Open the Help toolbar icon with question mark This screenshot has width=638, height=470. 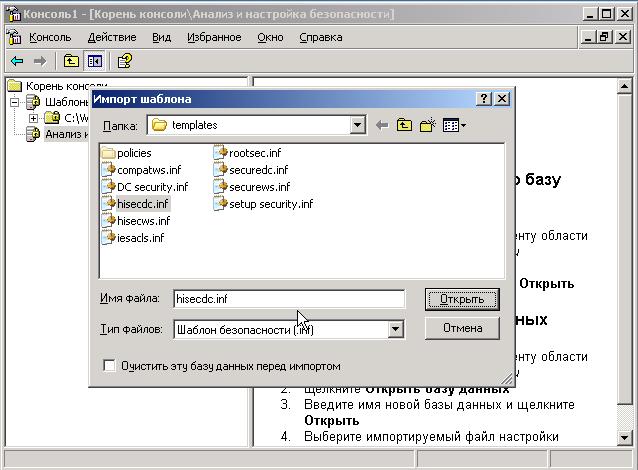pyautogui.click(x=125, y=61)
